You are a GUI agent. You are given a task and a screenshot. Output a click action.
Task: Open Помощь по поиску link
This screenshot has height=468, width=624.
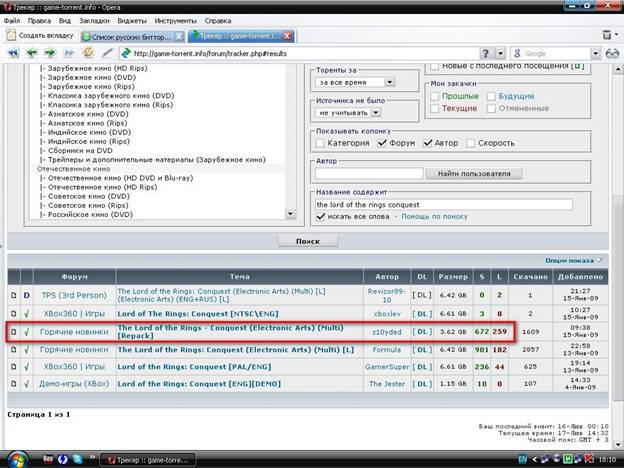coord(434,216)
